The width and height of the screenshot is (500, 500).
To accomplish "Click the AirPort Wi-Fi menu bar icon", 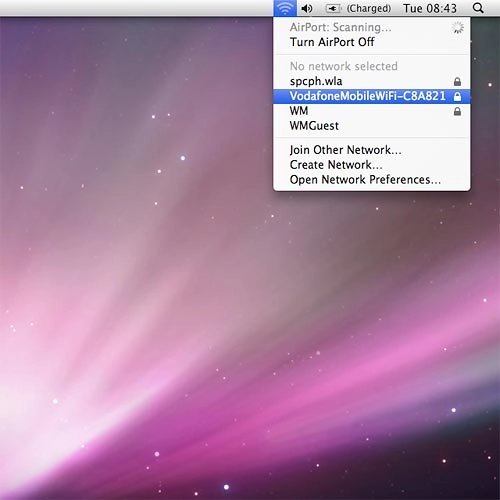I will click(x=285, y=8).
